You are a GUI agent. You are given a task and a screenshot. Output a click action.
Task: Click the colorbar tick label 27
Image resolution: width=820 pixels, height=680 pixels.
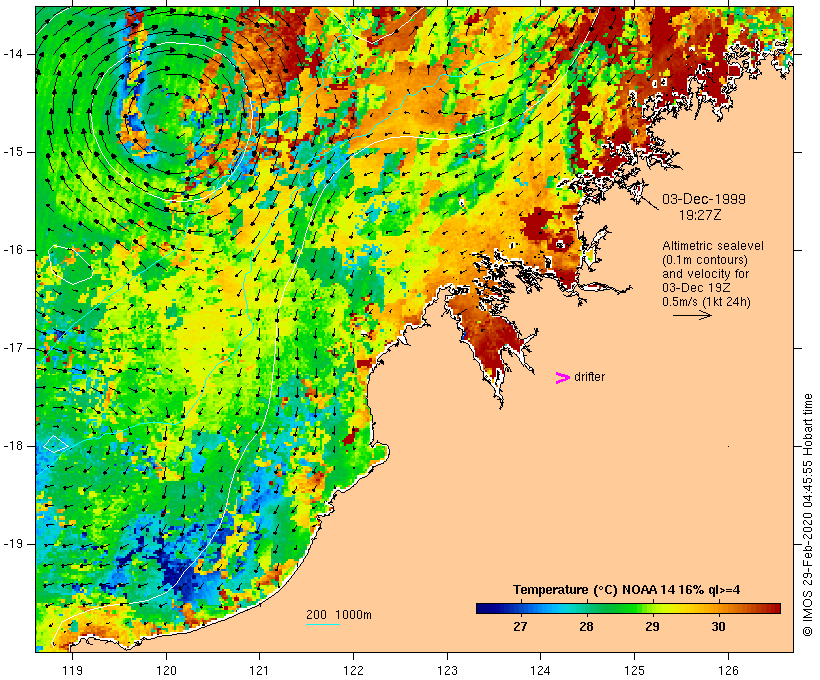pyautogui.click(x=520, y=626)
